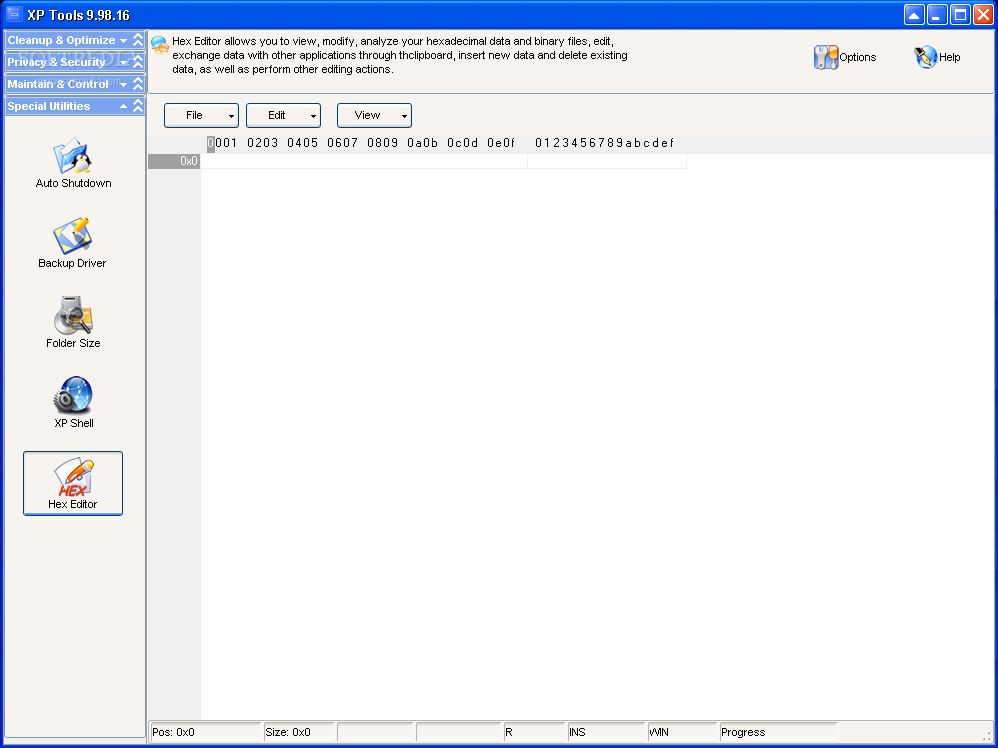Click the hex data entry row

coord(364,161)
